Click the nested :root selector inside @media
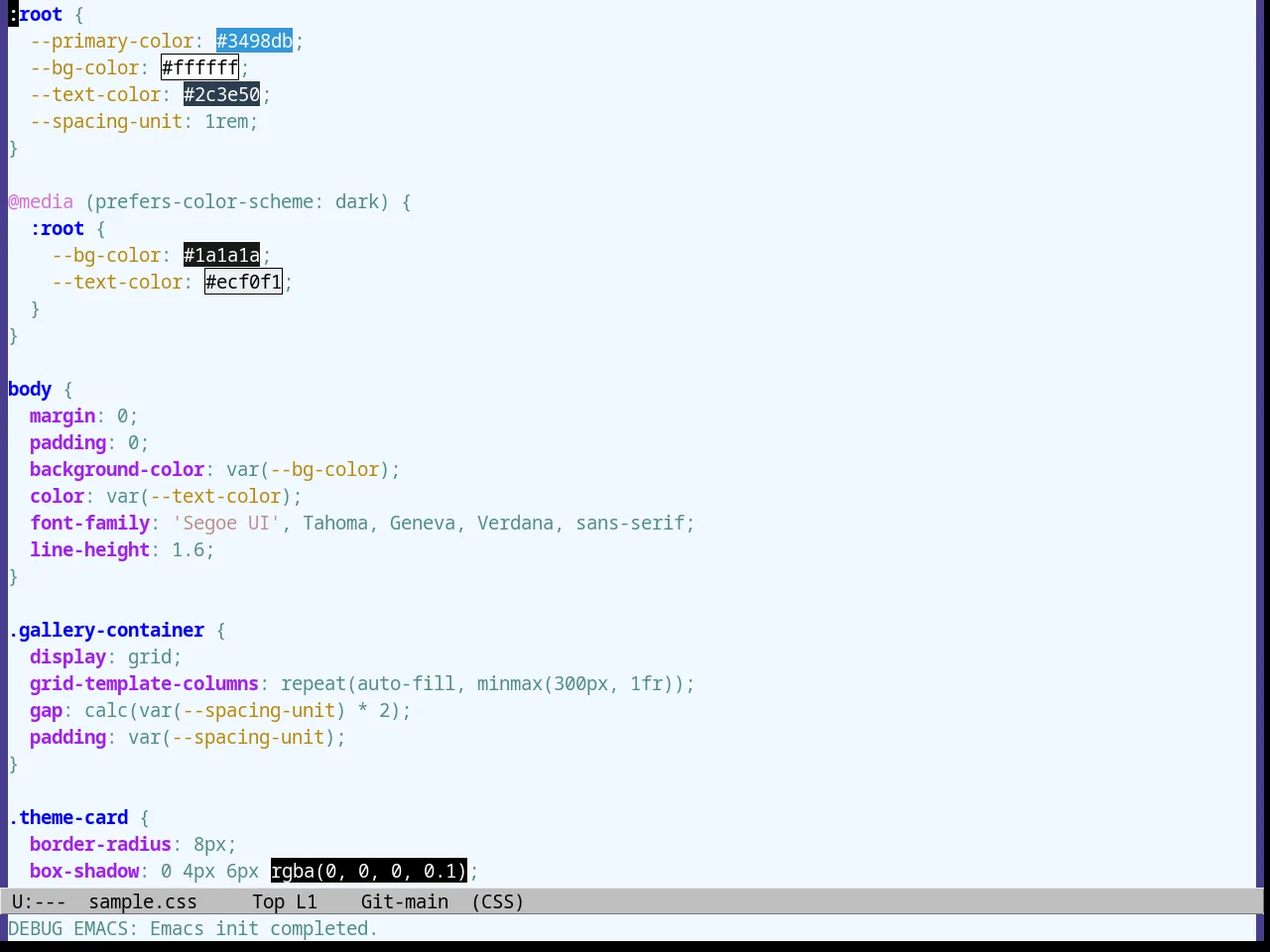 pos(57,228)
